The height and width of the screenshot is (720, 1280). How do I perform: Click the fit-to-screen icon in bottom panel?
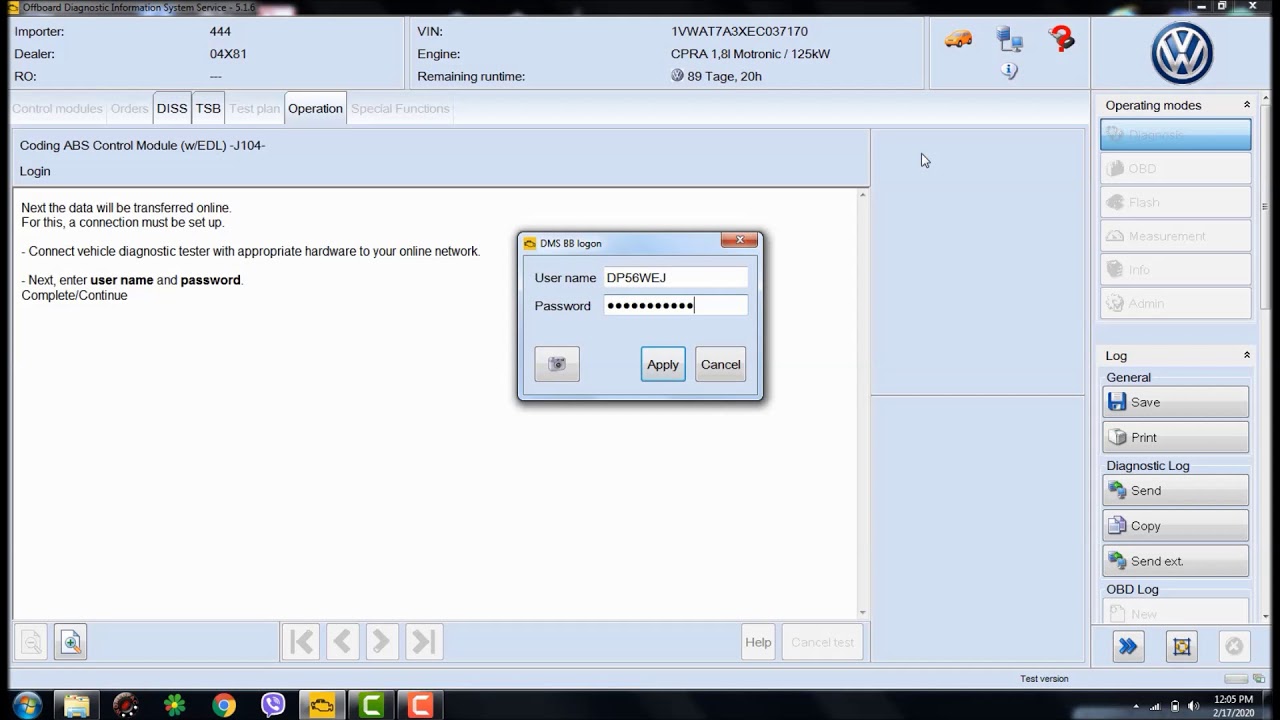[1181, 647]
